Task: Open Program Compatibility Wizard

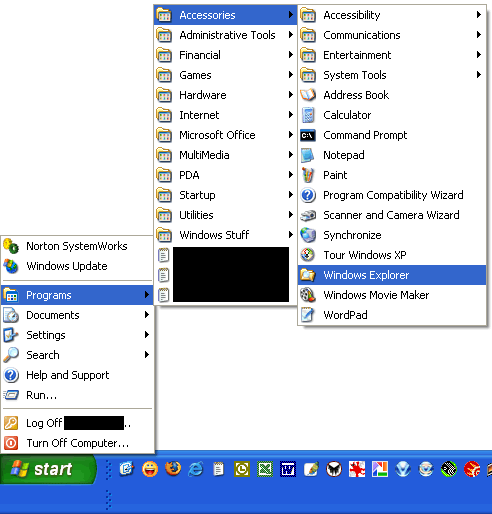Action: point(392,195)
